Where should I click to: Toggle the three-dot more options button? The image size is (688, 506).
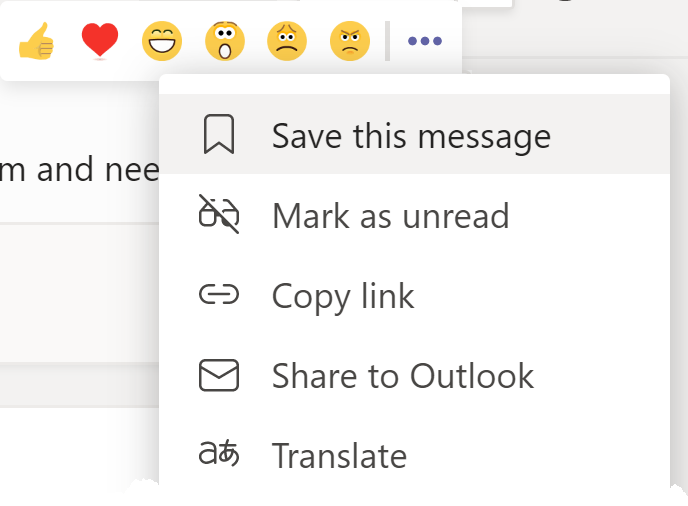pyautogui.click(x=425, y=41)
